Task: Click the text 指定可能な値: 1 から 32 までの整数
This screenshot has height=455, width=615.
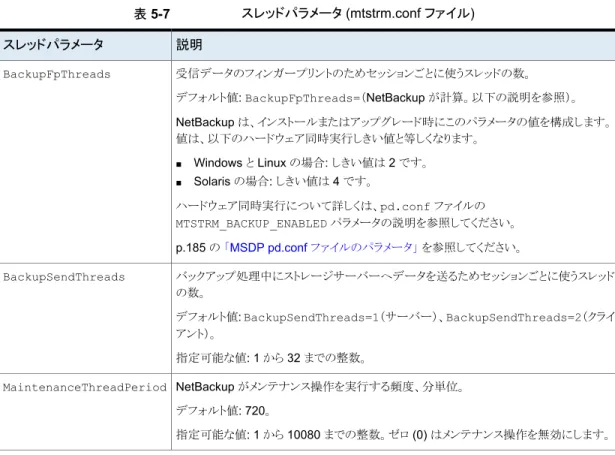Action: [x=271, y=358]
